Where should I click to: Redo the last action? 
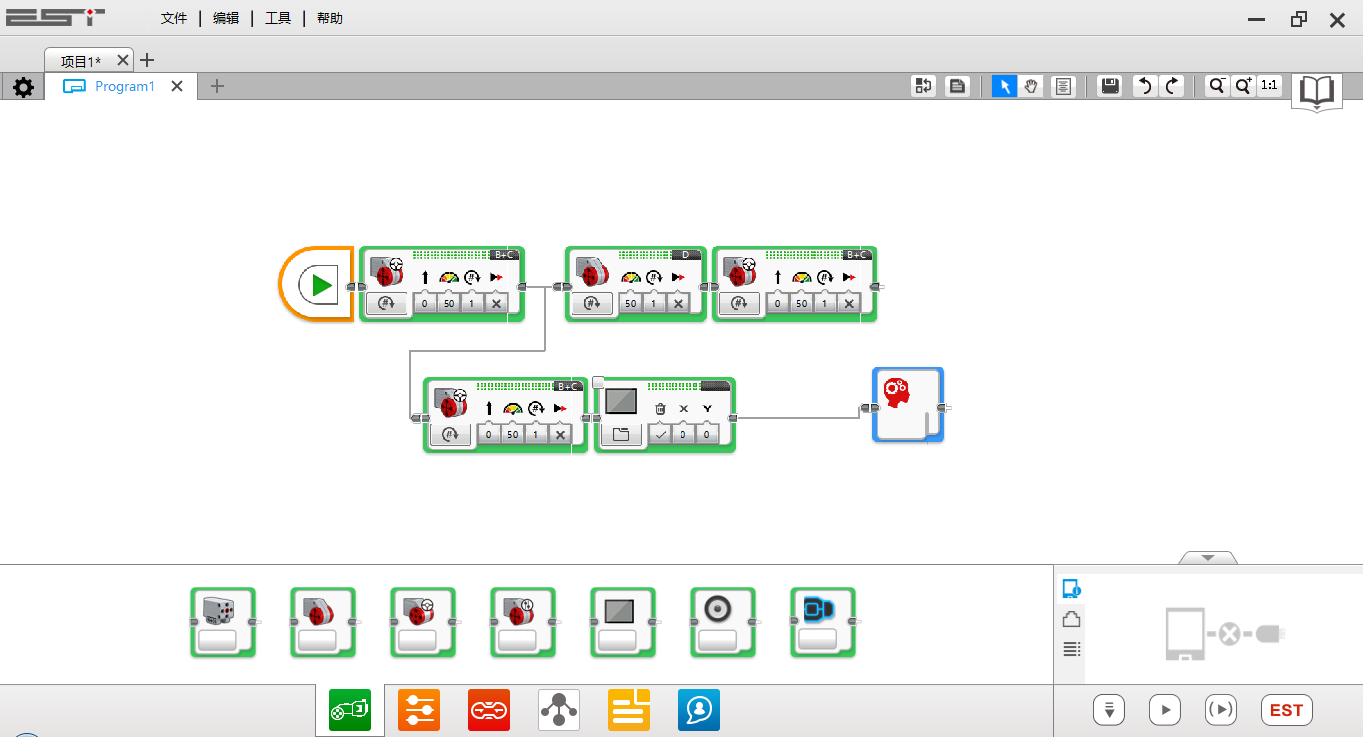tap(1171, 86)
